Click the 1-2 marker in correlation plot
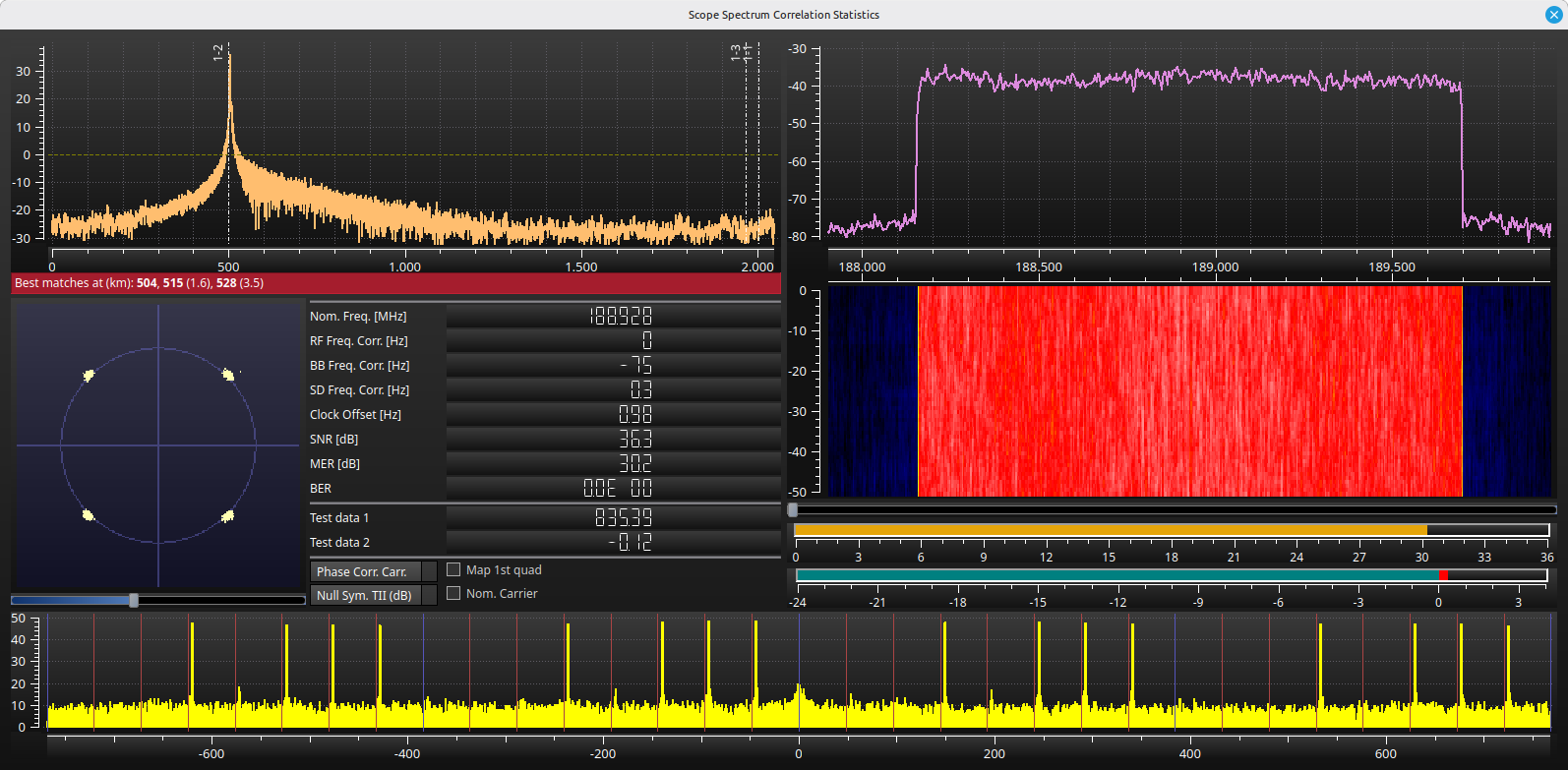Image resolution: width=1568 pixels, height=770 pixels. coord(218,52)
